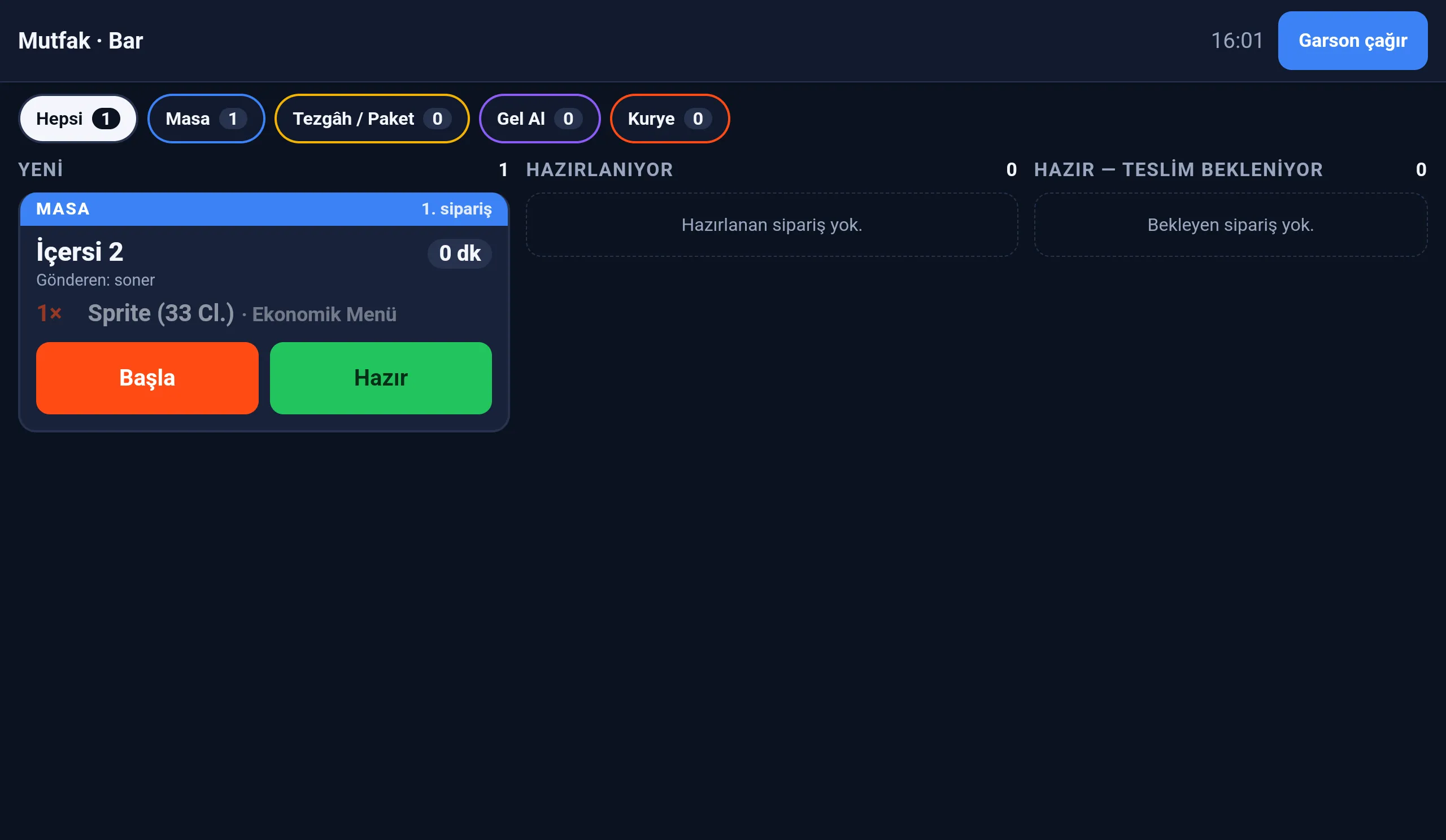This screenshot has width=1446, height=840.
Task: Click HAZIR — TESLİM BEKLENİYOR heading
Action: pos(1178,170)
